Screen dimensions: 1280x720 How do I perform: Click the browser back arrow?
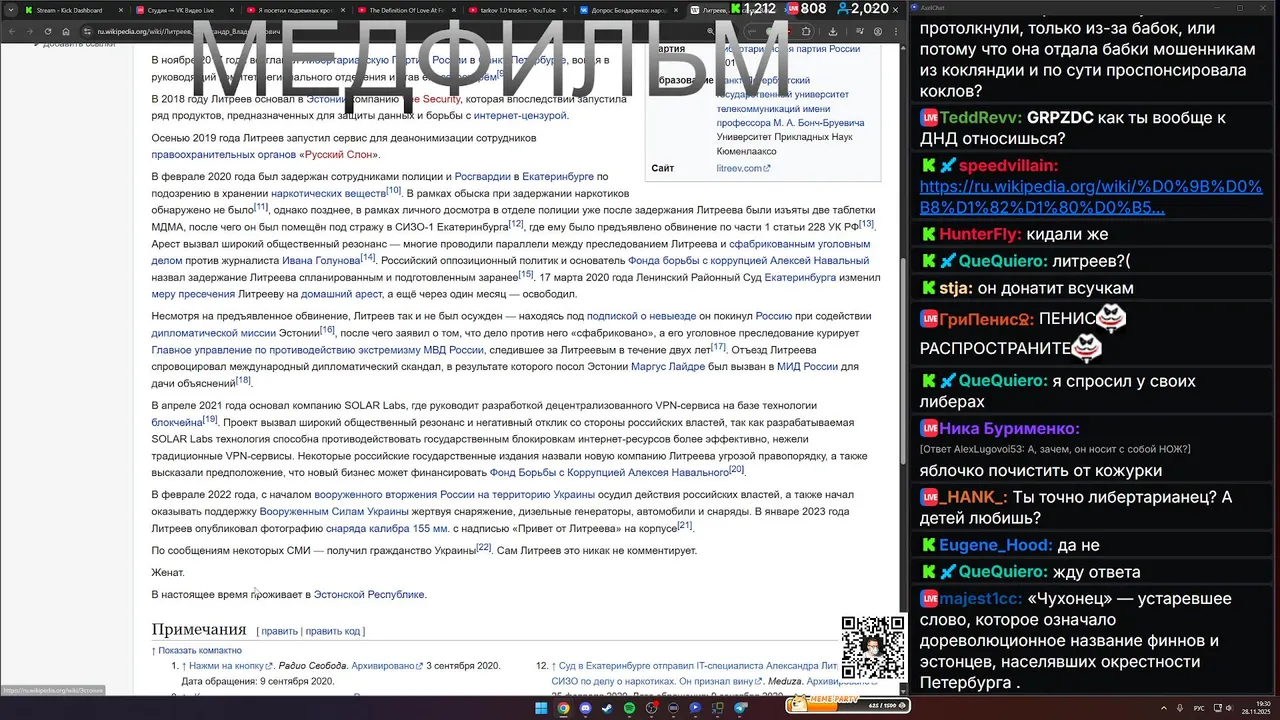coord(13,31)
